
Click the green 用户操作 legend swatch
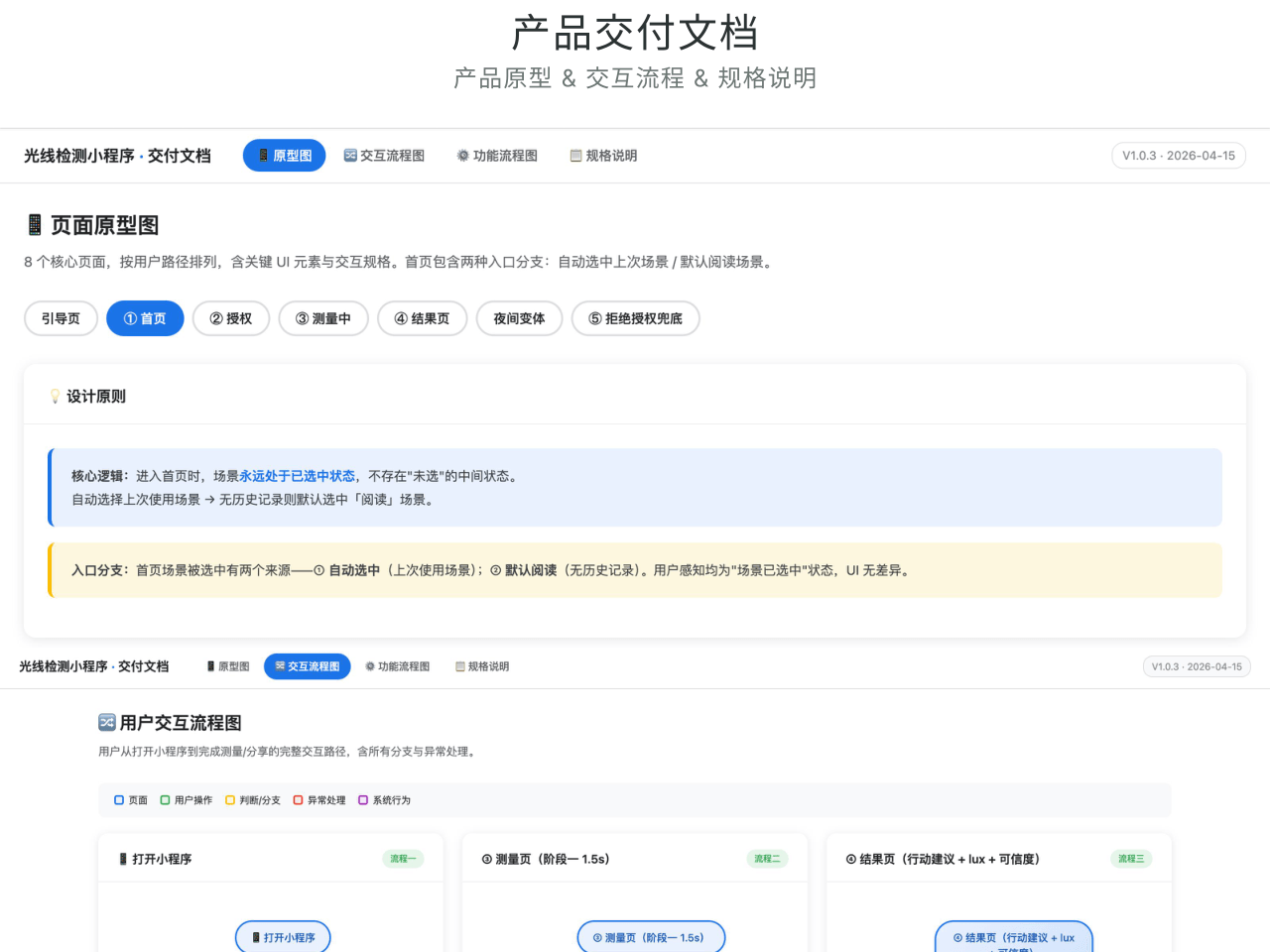(x=165, y=800)
